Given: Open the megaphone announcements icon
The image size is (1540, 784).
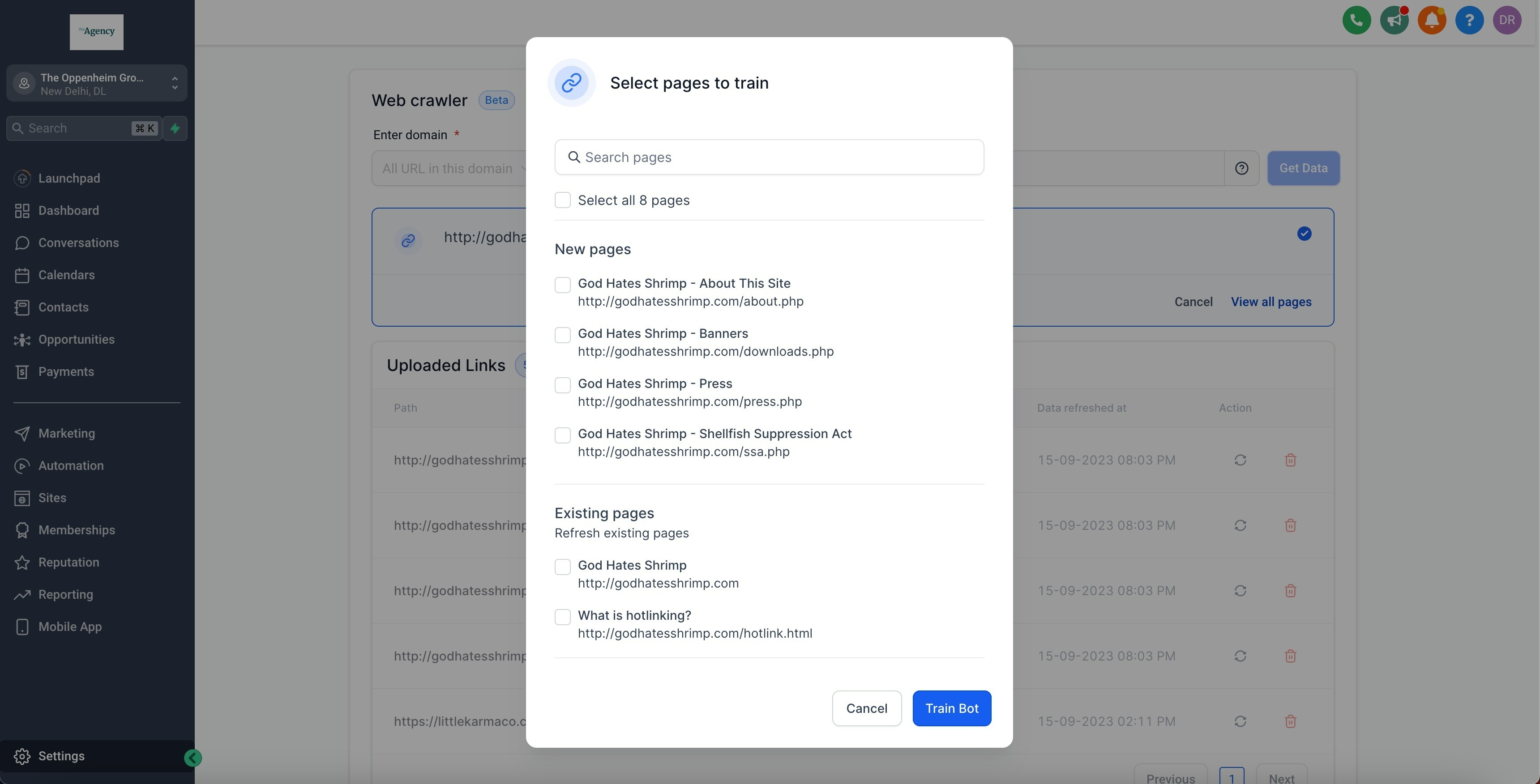Looking at the screenshot, I should [x=1394, y=20].
